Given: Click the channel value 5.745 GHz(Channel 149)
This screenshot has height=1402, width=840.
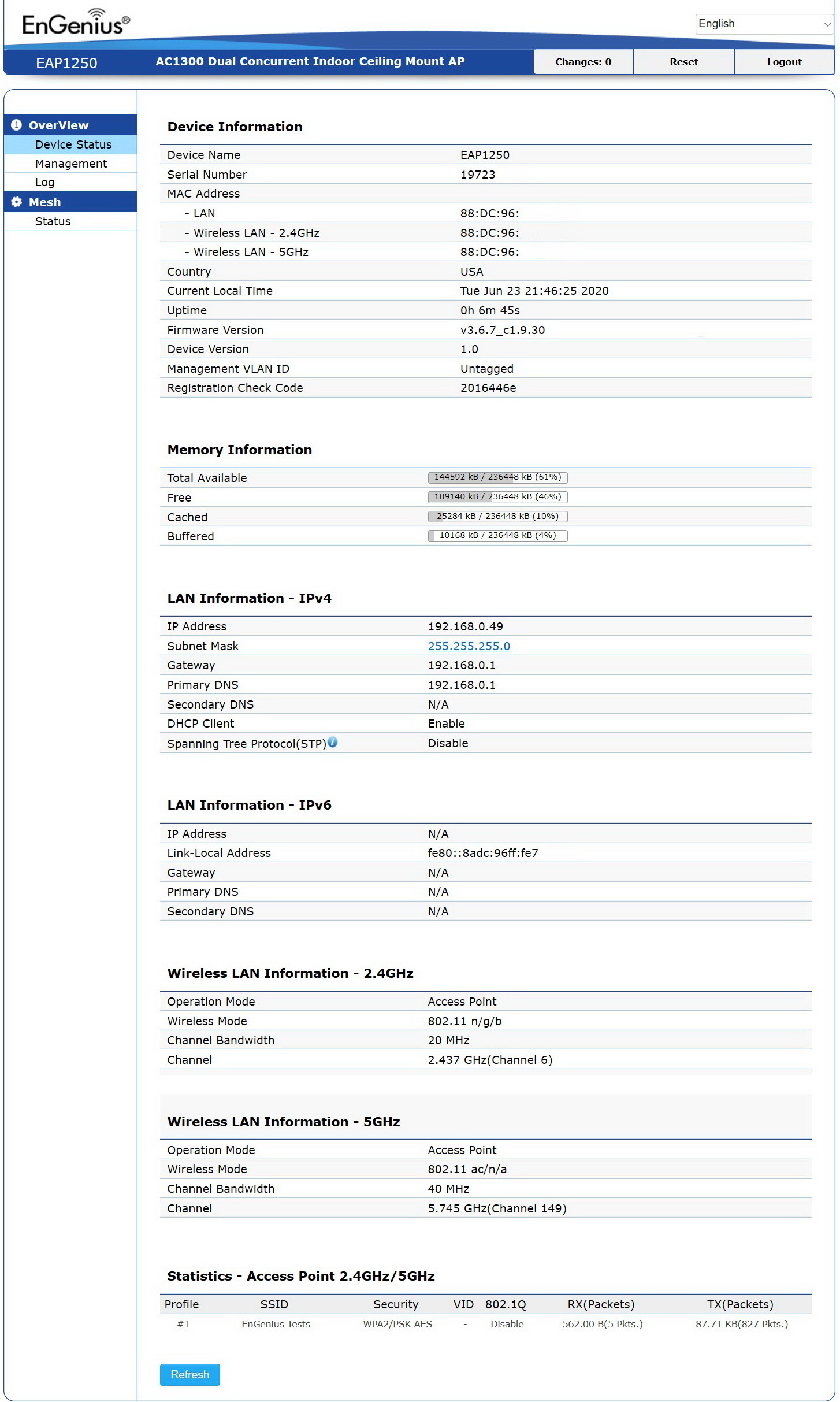Looking at the screenshot, I should 497,1208.
